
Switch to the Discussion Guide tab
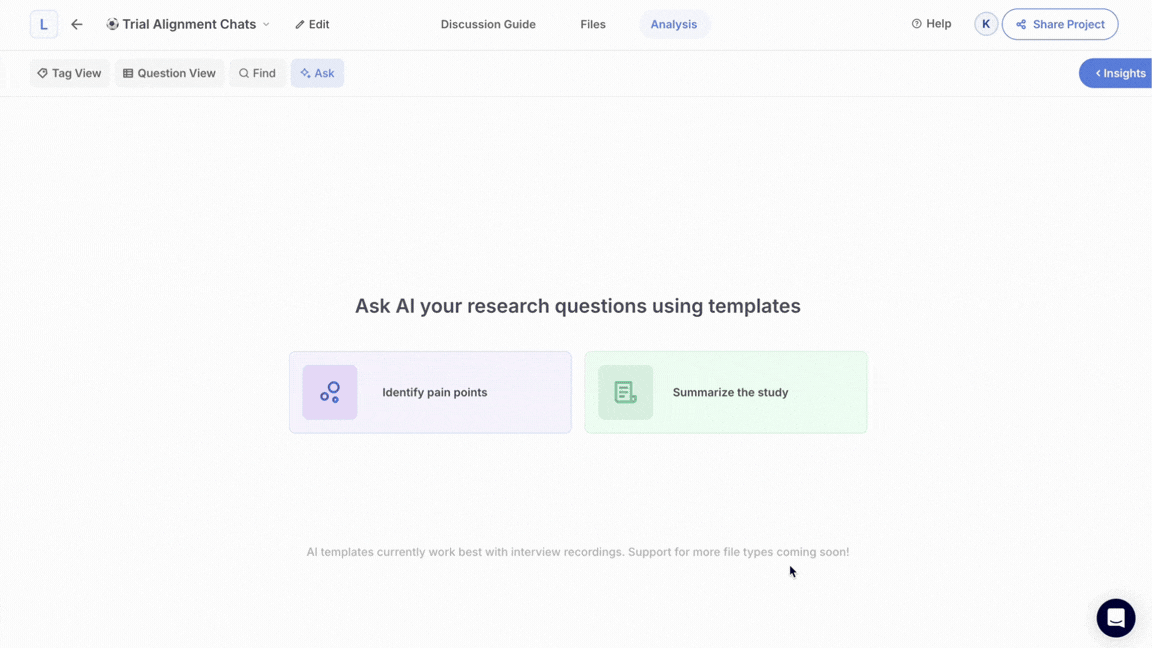488,24
